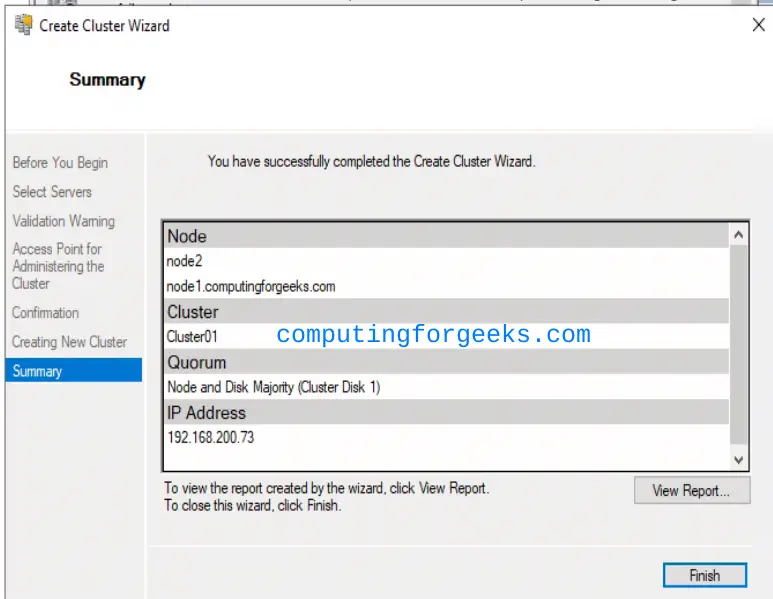Click the IP Address section header
Image resolution: width=773 pixels, height=599 pixels.
click(446, 412)
